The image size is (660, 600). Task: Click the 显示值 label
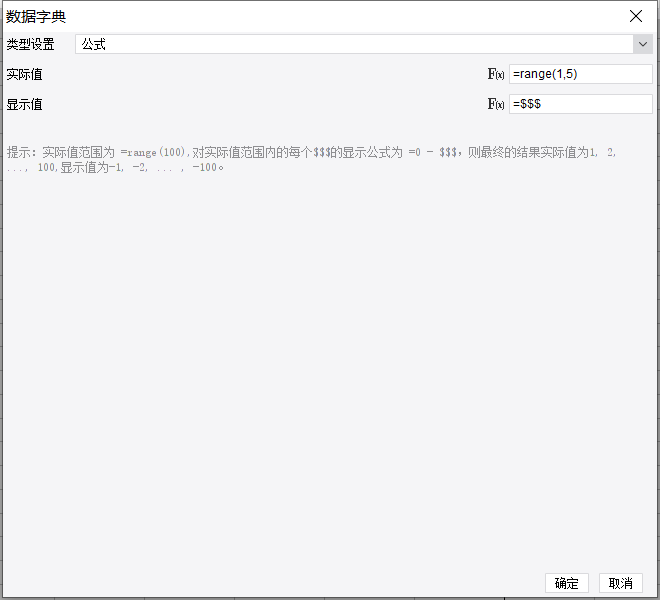coord(24,104)
